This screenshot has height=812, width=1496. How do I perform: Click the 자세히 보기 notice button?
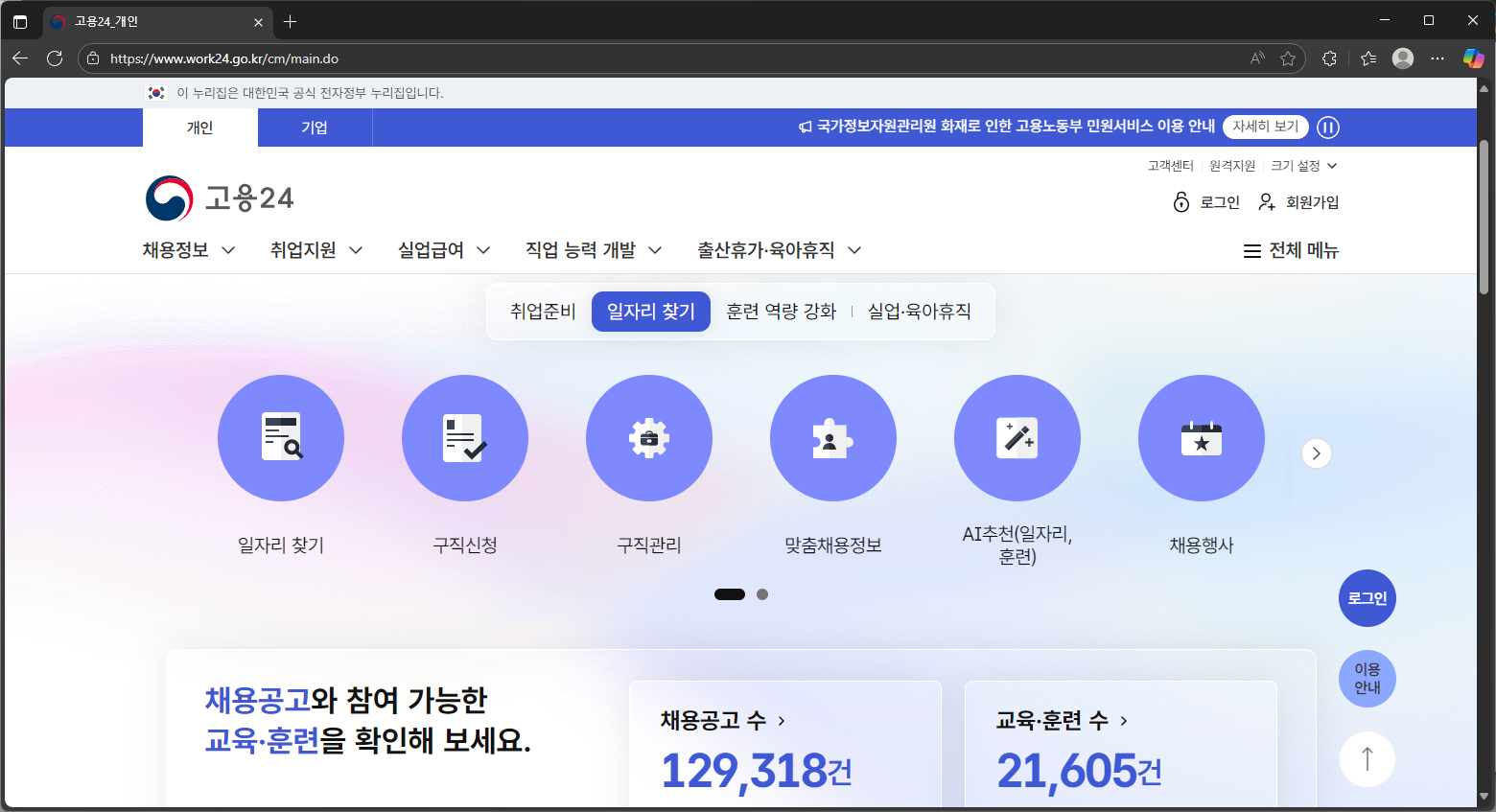(1265, 126)
